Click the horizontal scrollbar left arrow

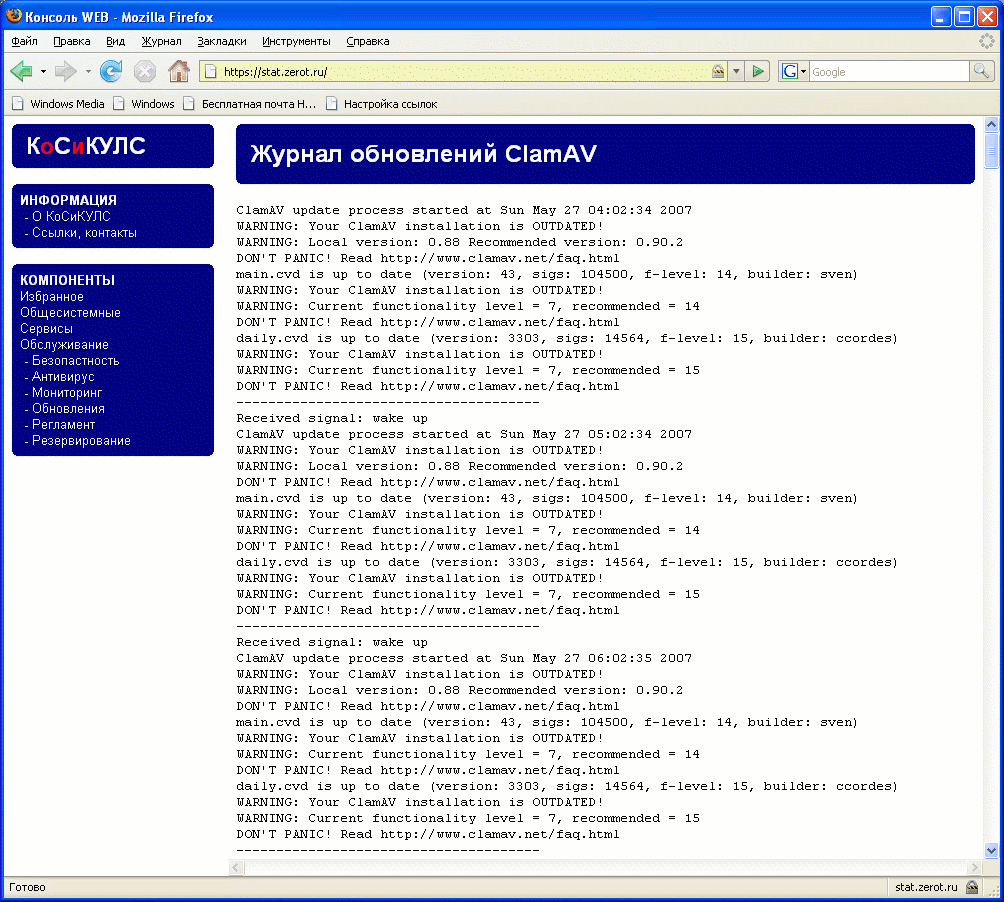[x=236, y=867]
